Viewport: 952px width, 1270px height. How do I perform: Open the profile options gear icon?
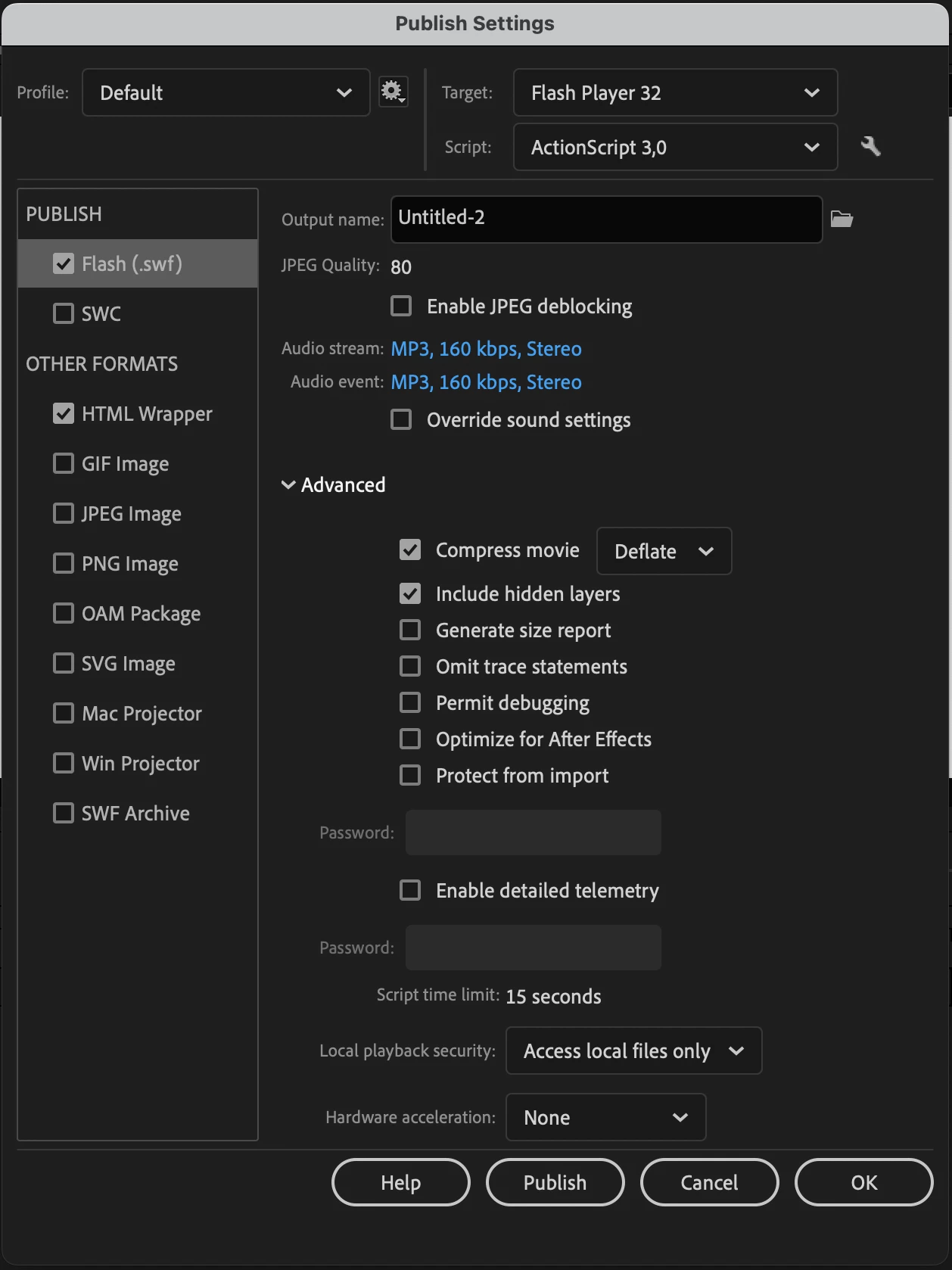click(393, 92)
